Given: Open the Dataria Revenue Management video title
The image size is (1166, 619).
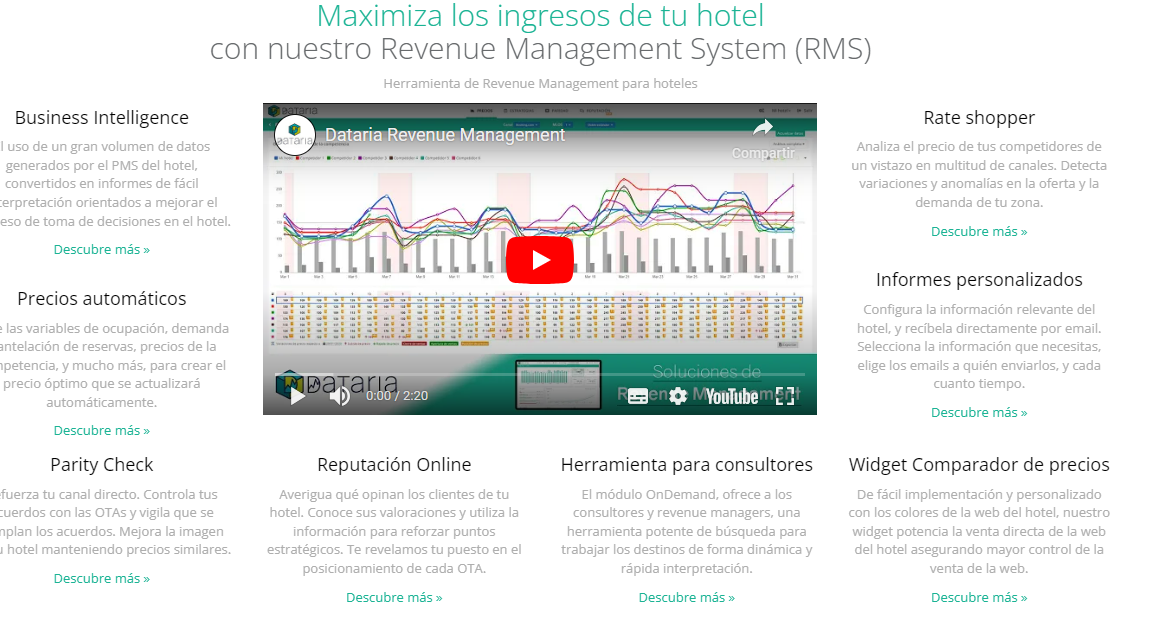Looking at the screenshot, I should pyautogui.click(x=445, y=135).
